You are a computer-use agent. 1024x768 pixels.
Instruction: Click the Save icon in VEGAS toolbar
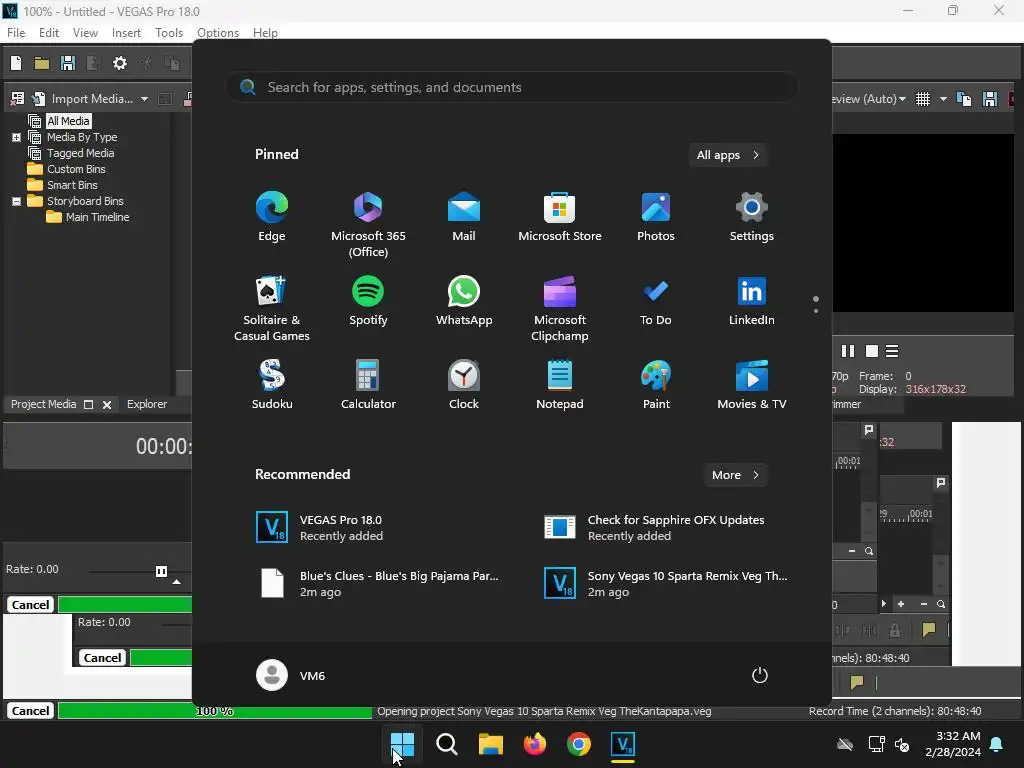pyautogui.click(x=67, y=63)
